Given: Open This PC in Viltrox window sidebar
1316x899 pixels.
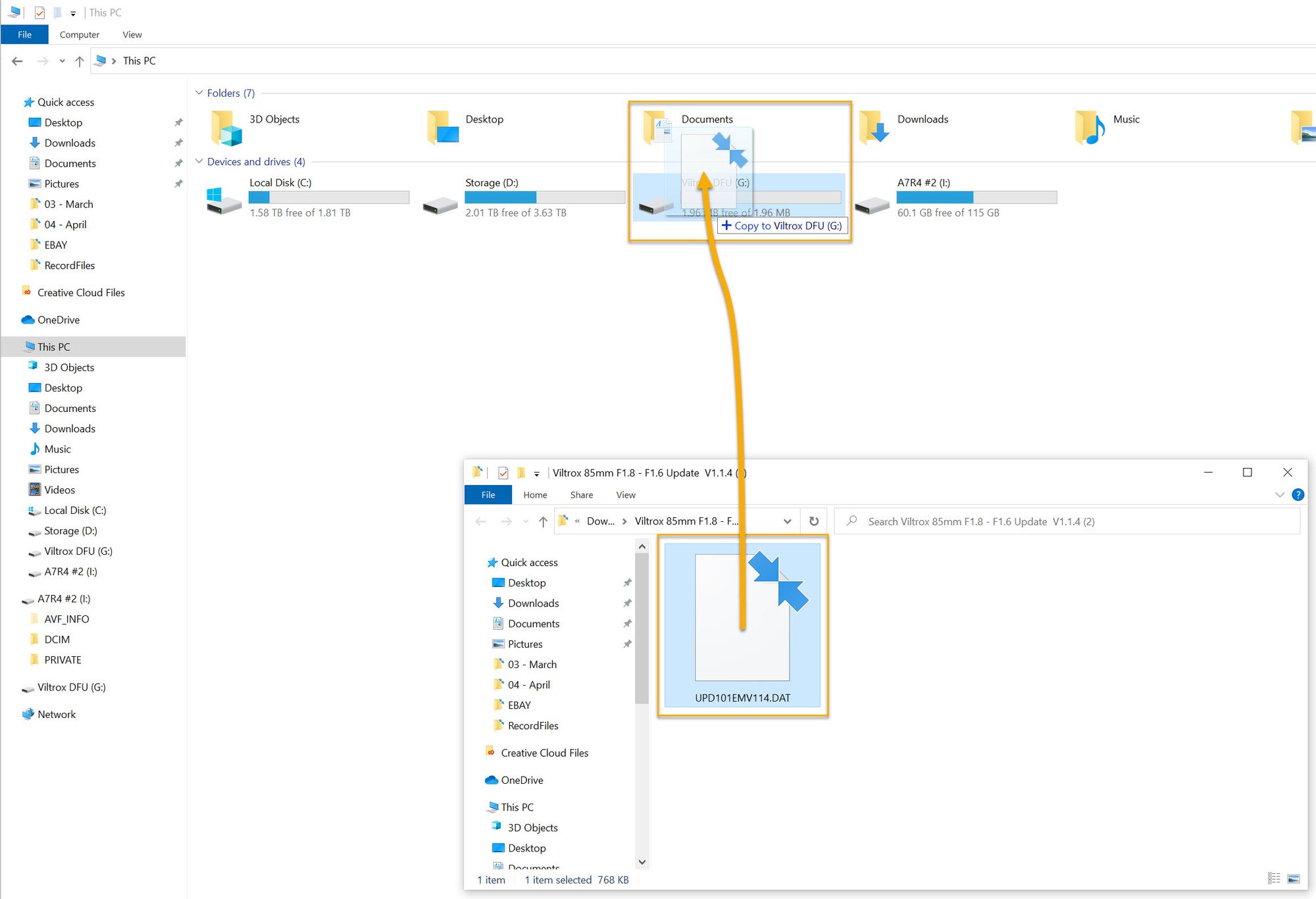Looking at the screenshot, I should tap(517, 807).
